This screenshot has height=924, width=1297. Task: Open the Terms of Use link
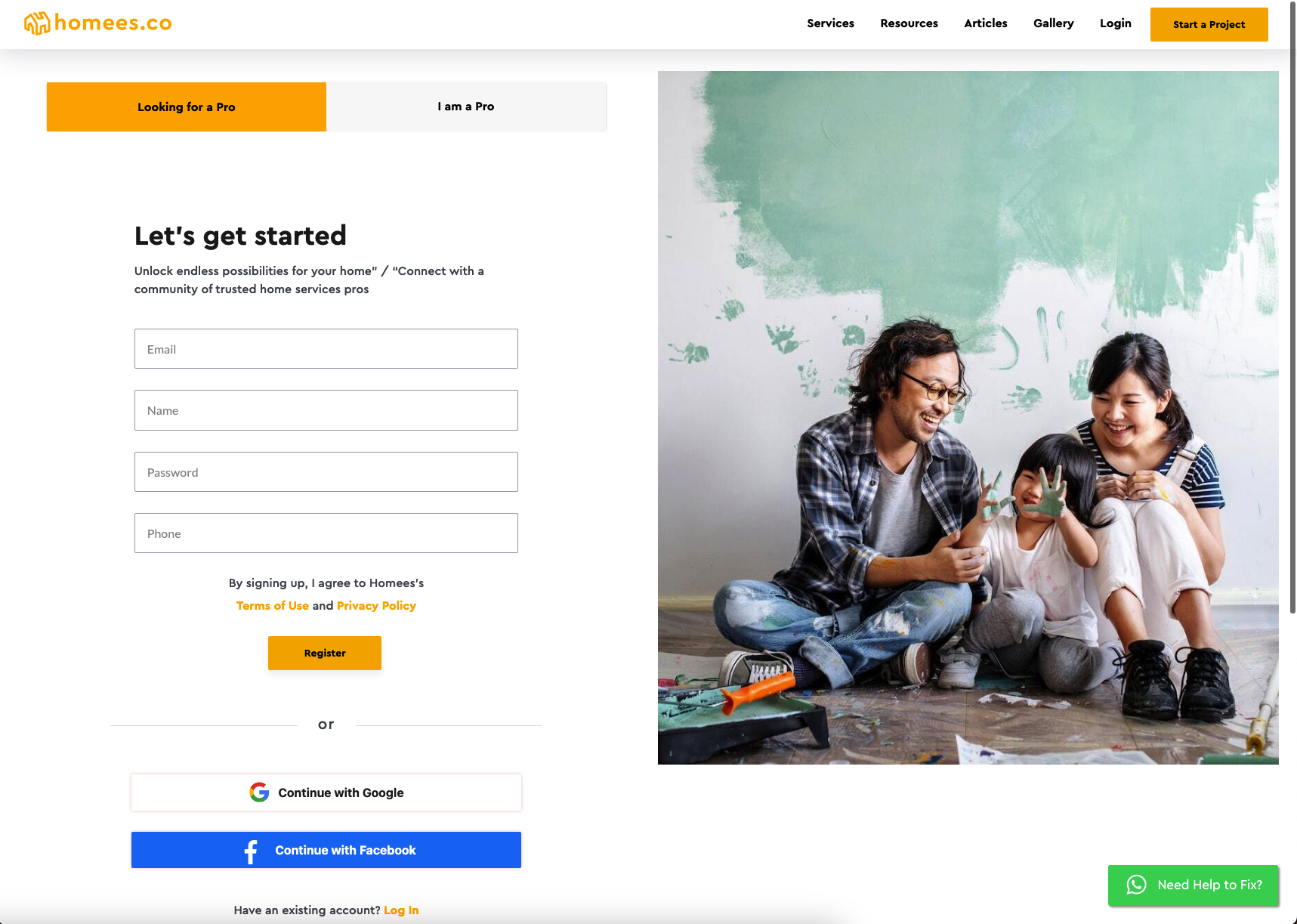[x=273, y=606]
